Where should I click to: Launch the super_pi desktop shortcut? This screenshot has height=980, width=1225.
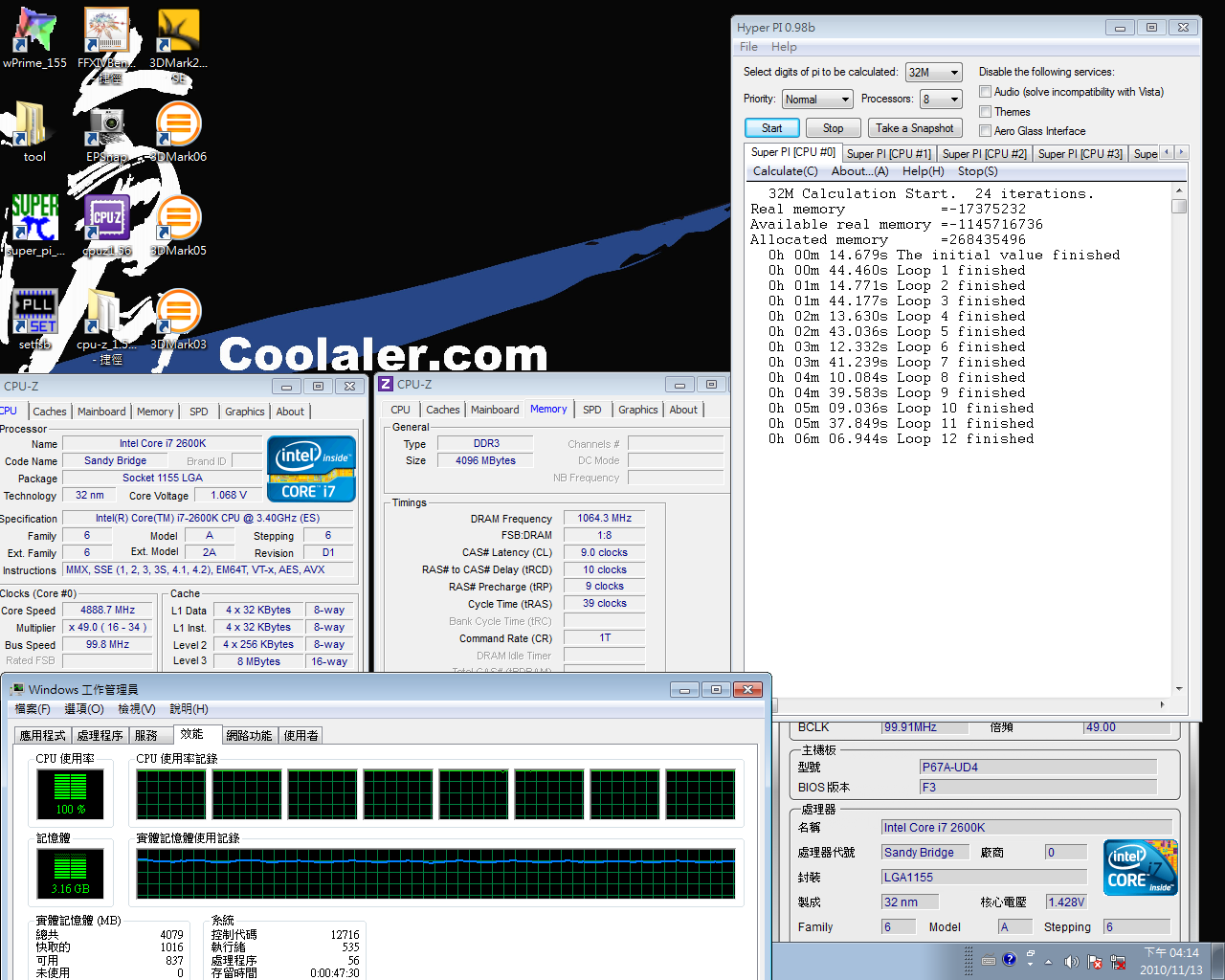click(34, 226)
